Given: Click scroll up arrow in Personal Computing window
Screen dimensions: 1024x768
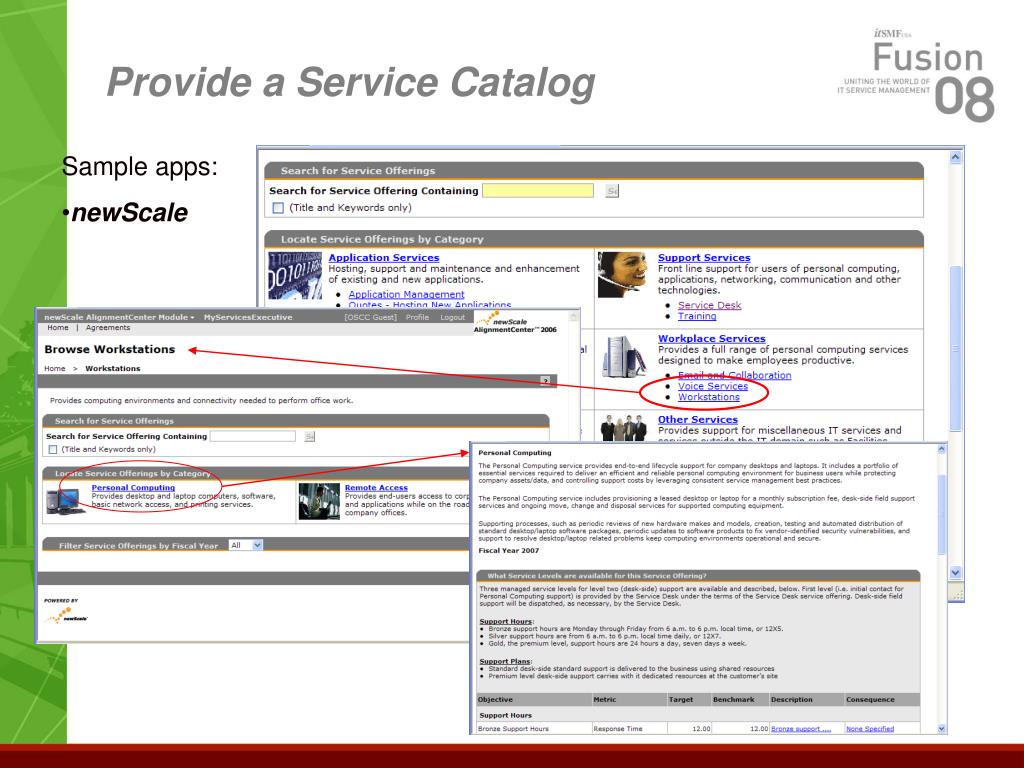Looking at the screenshot, I should coord(942,449).
